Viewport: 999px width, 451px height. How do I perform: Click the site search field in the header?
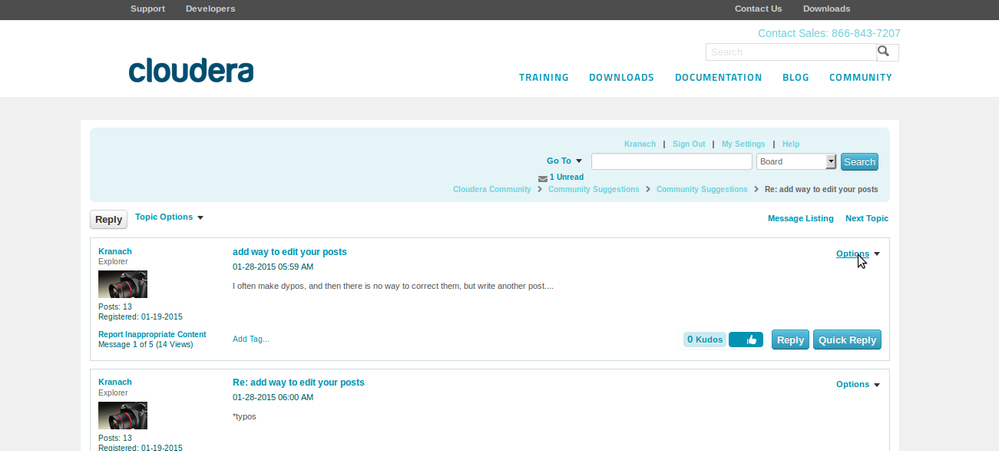point(791,52)
